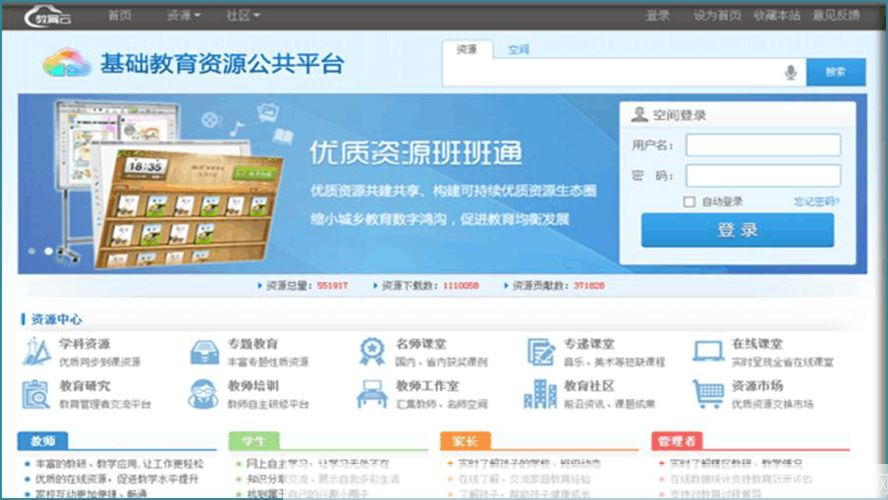Open the 专题教育 title link
Viewport: 888px width, 500px height.
click(x=253, y=344)
